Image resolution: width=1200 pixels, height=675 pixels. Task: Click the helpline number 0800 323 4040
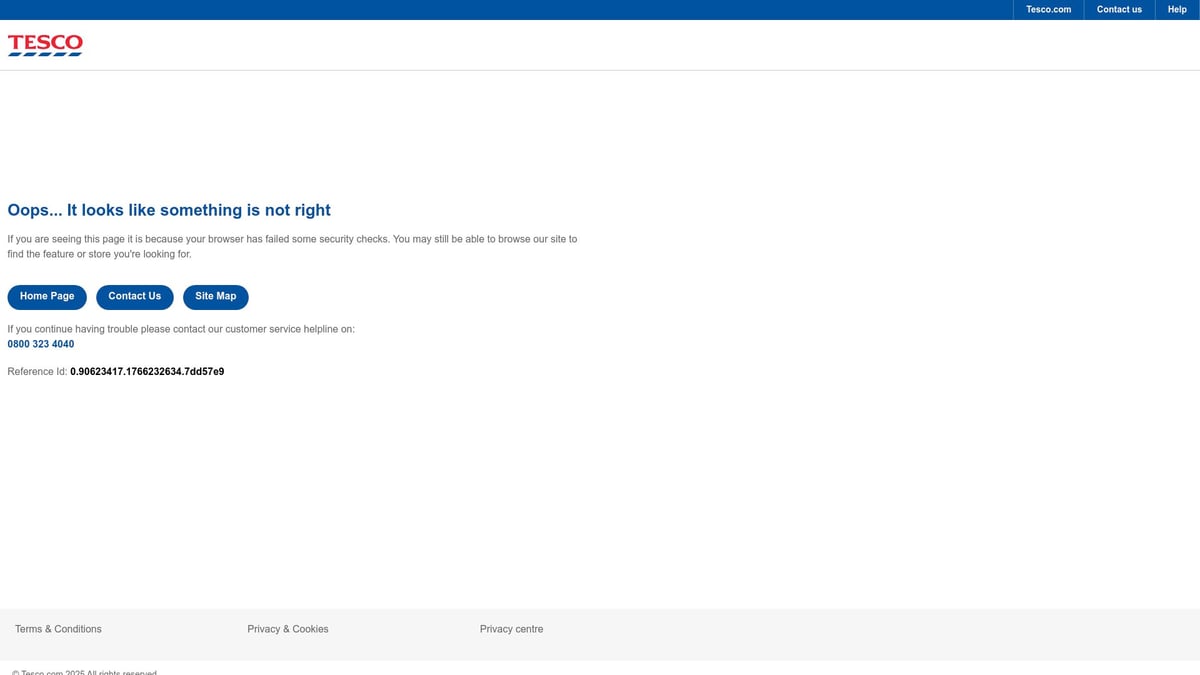(41, 344)
